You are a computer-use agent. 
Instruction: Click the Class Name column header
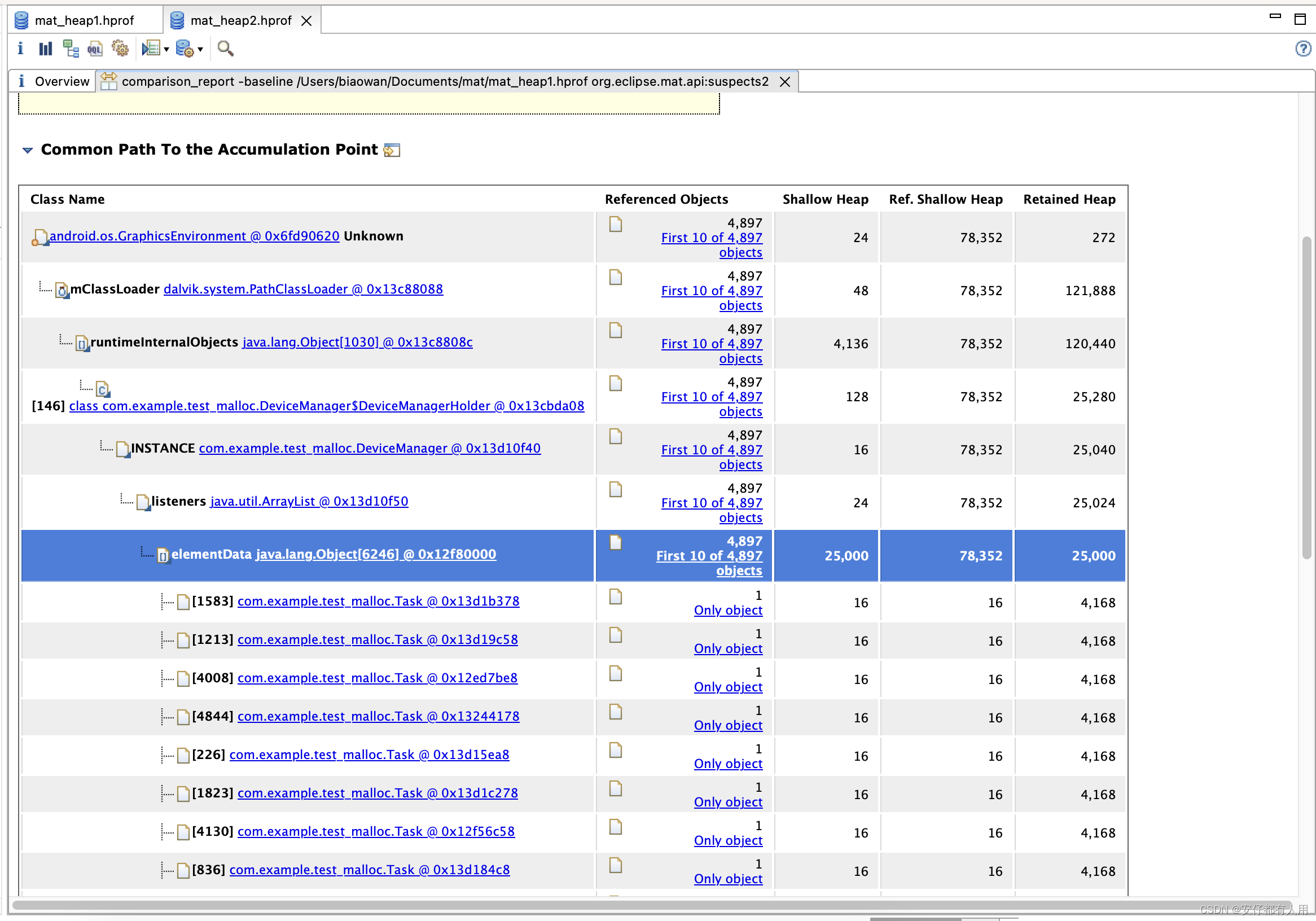[x=67, y=199]
